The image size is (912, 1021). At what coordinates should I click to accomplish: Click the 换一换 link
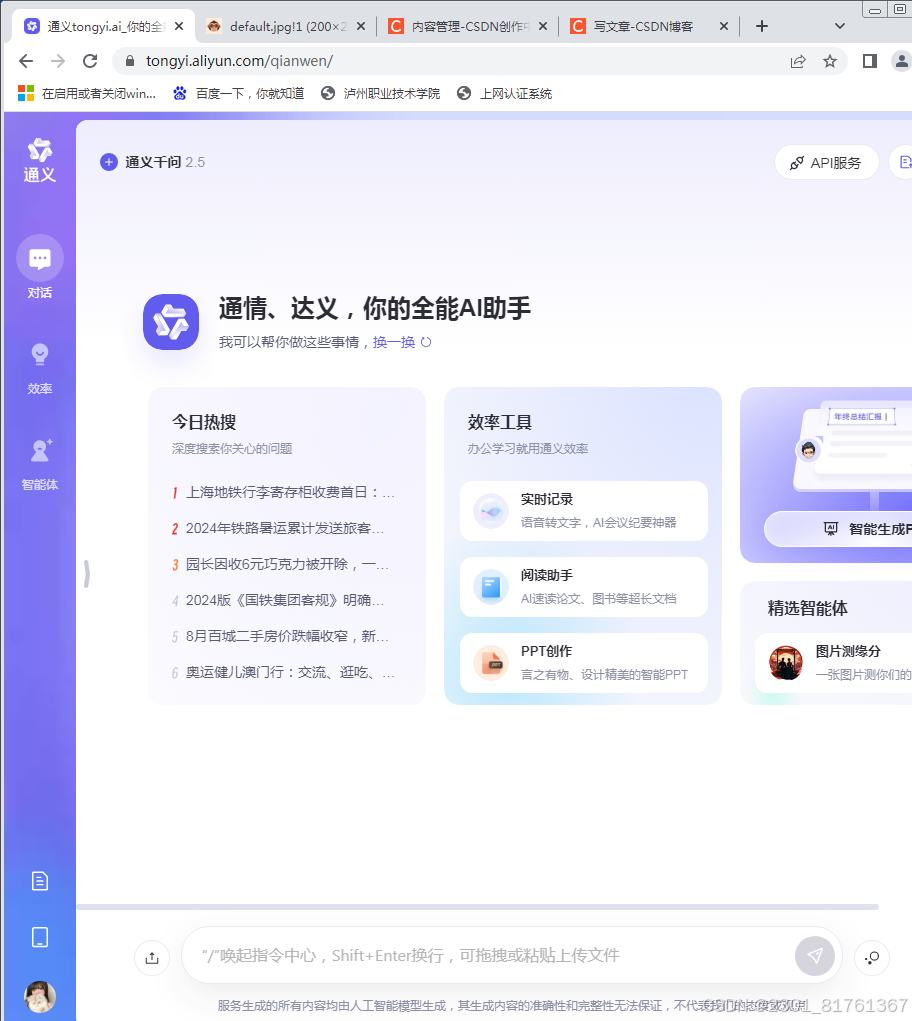tap(394, 342)
